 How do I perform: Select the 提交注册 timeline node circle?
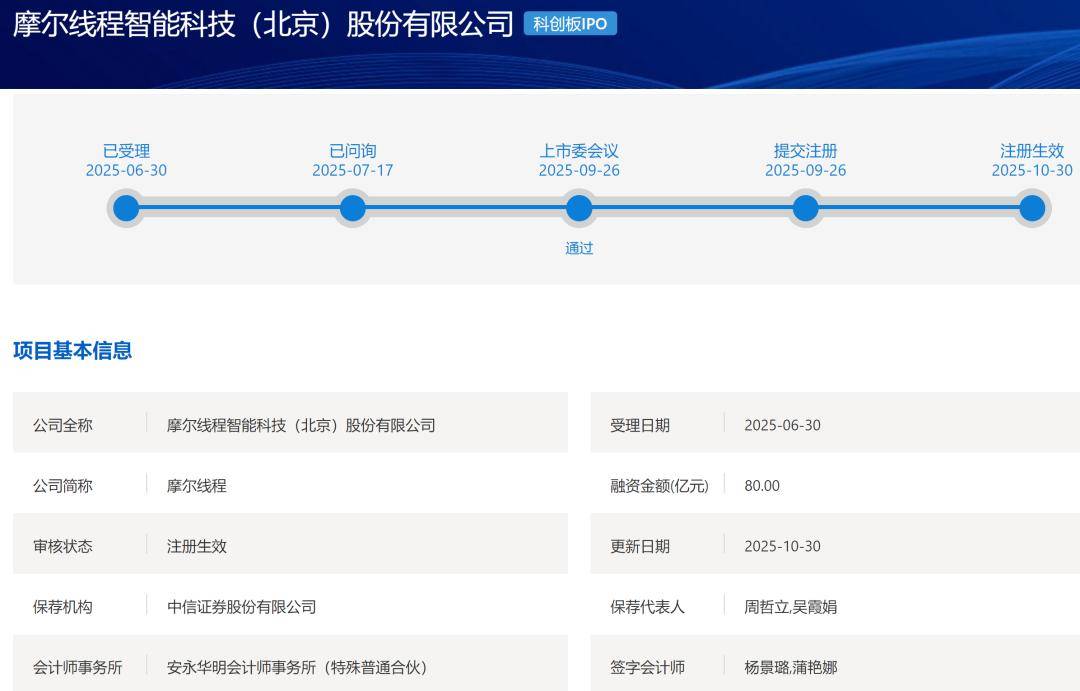click(806, 209)
